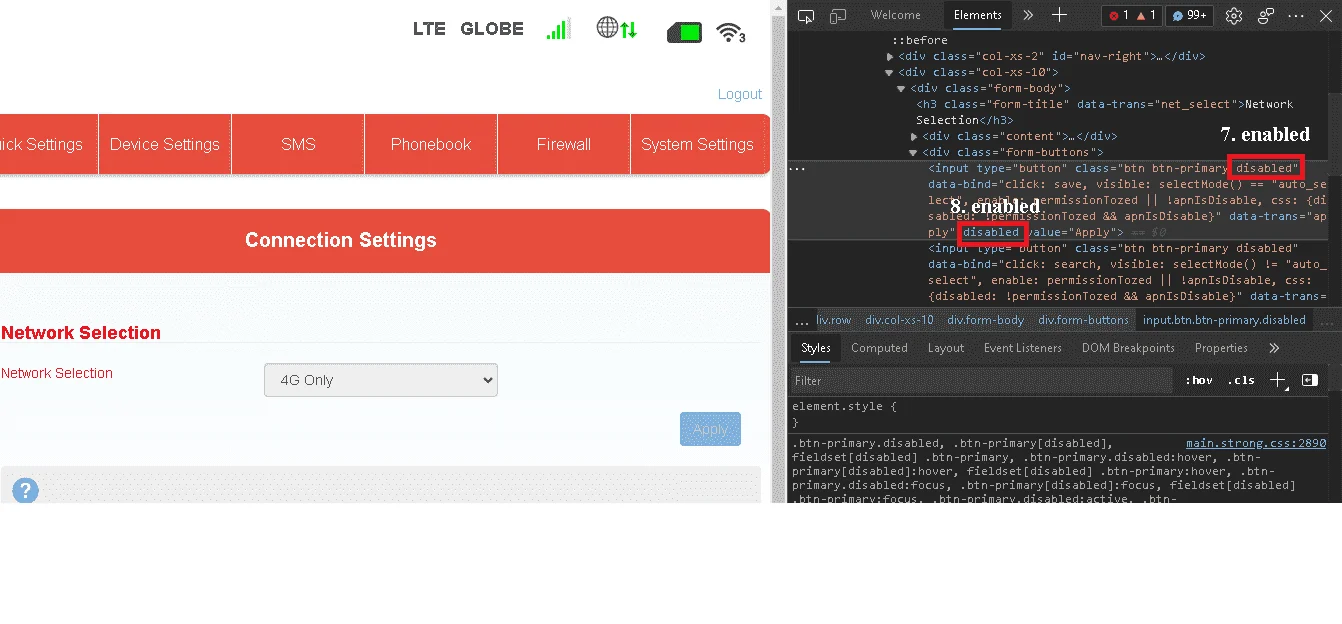Screen dimensions: 1342x624
Task: Click the h3 form-title DOM line
Action: pyautogui.click(x=1105, y=112)
